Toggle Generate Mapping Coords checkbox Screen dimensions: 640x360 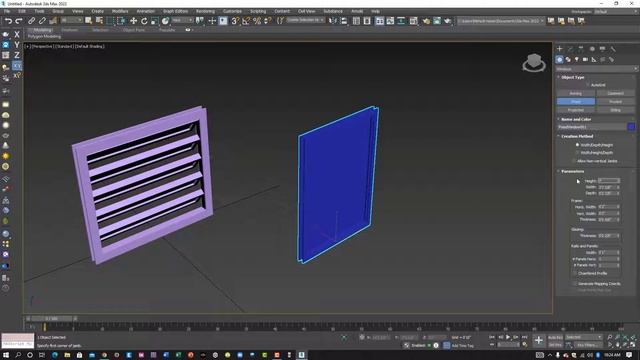point(575,283)
